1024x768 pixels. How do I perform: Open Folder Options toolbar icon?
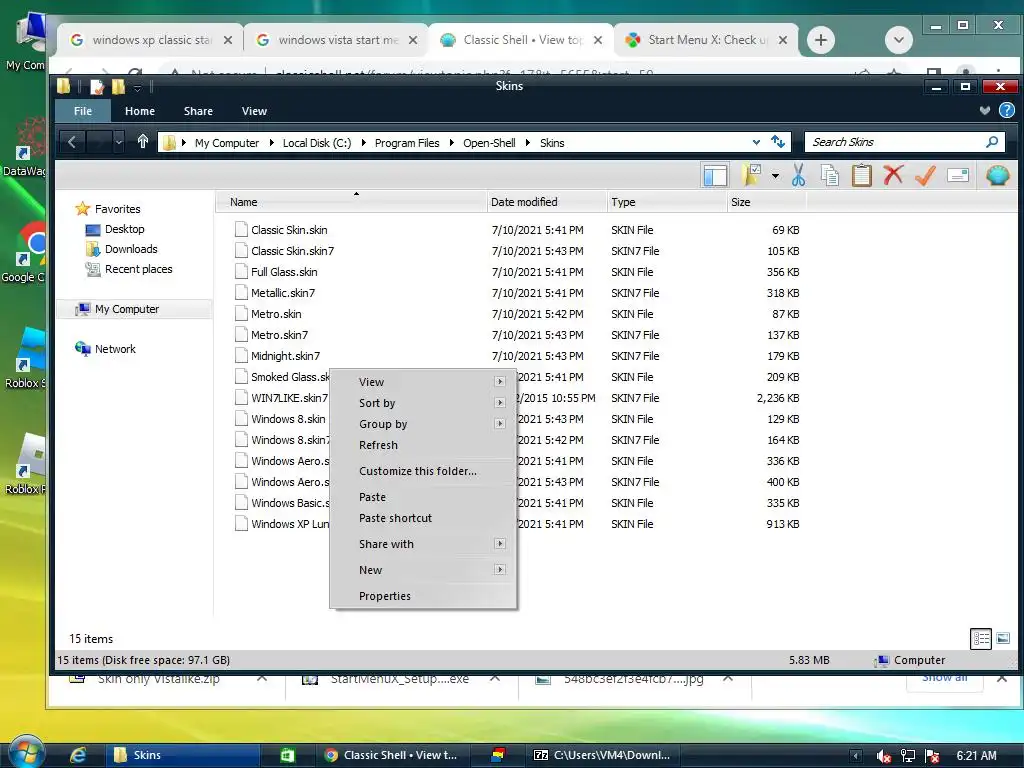[x=751, y=175]
